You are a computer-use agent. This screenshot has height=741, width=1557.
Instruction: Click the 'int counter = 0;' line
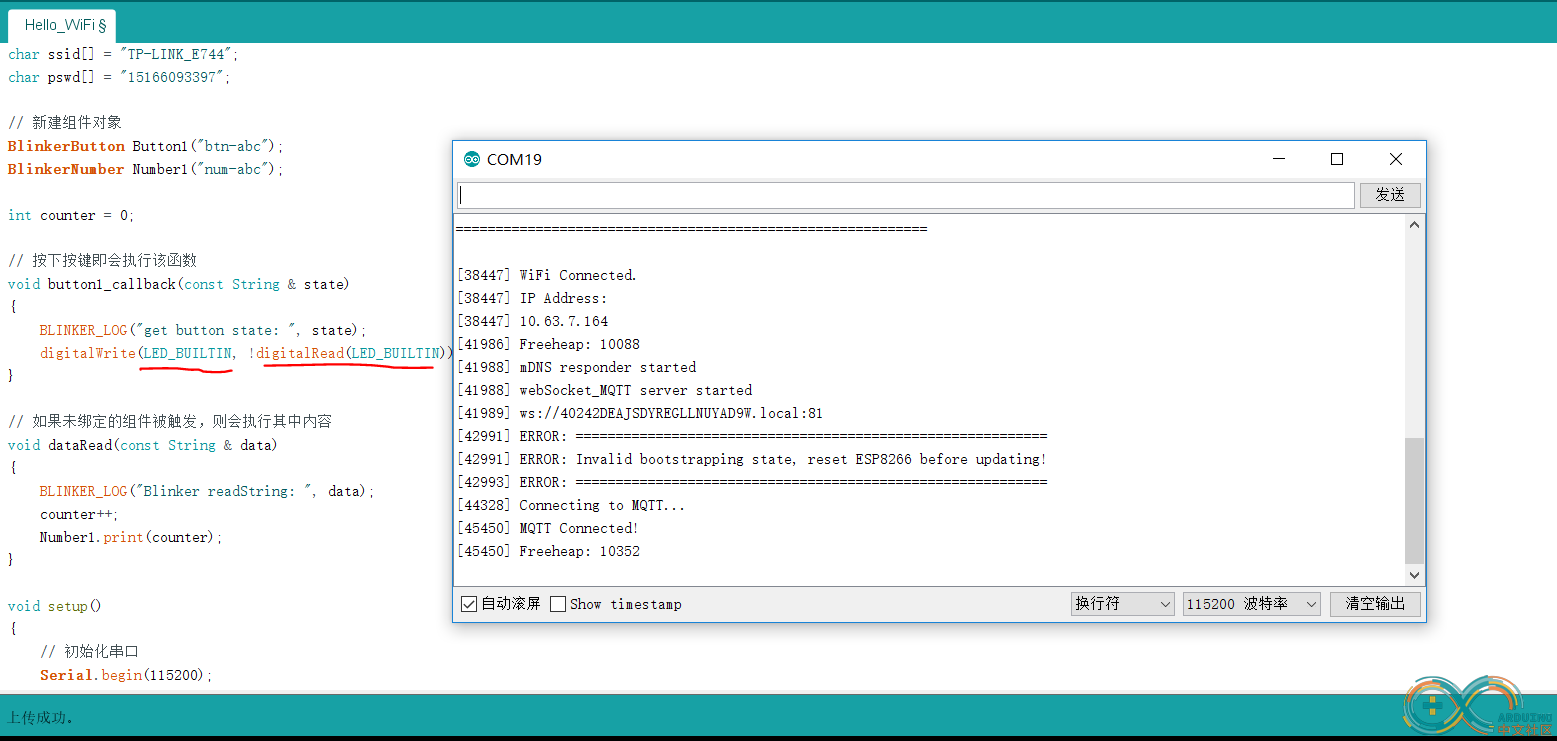71,215
